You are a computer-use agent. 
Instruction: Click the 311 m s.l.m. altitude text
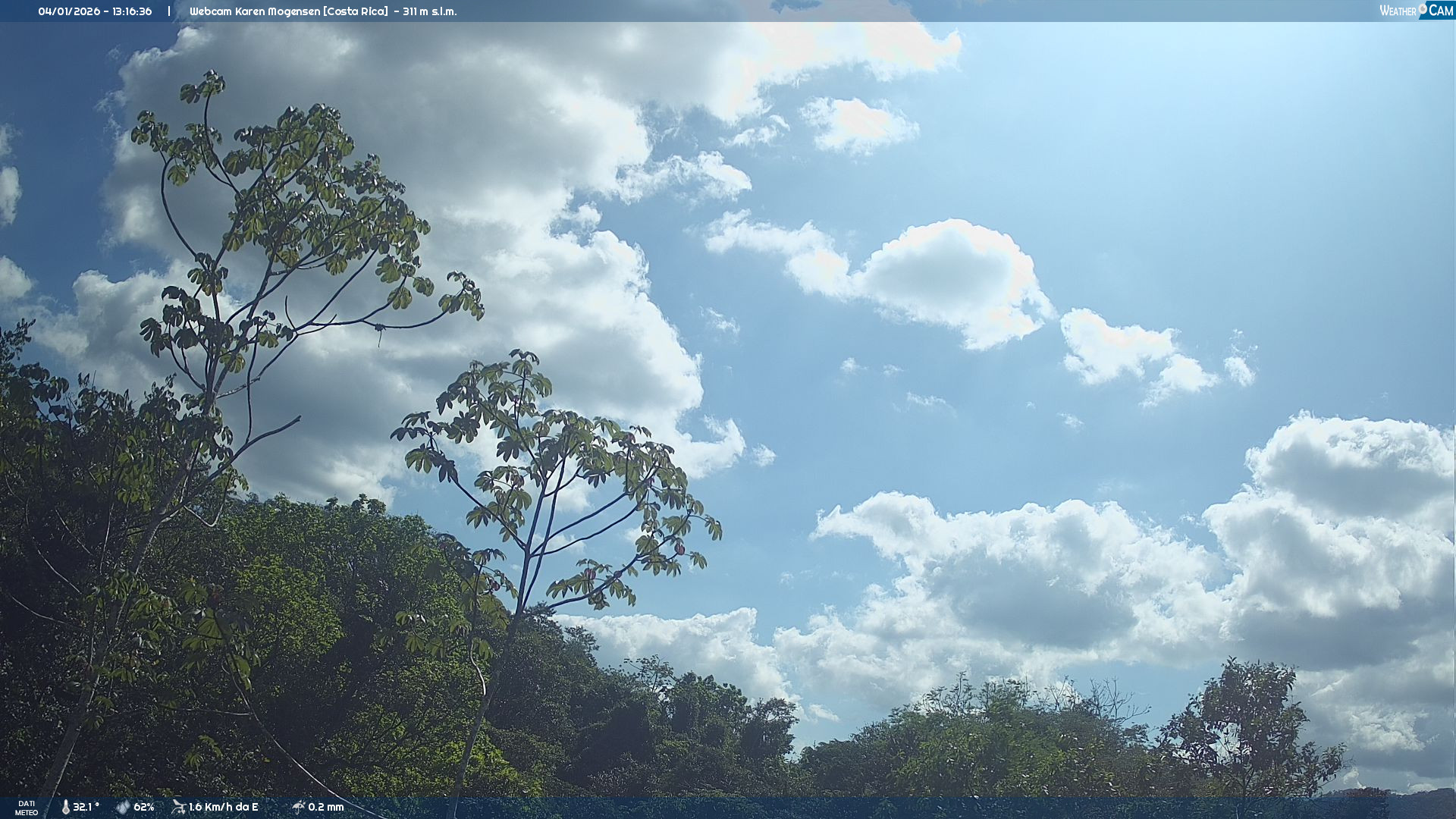[x=429, y=11]
